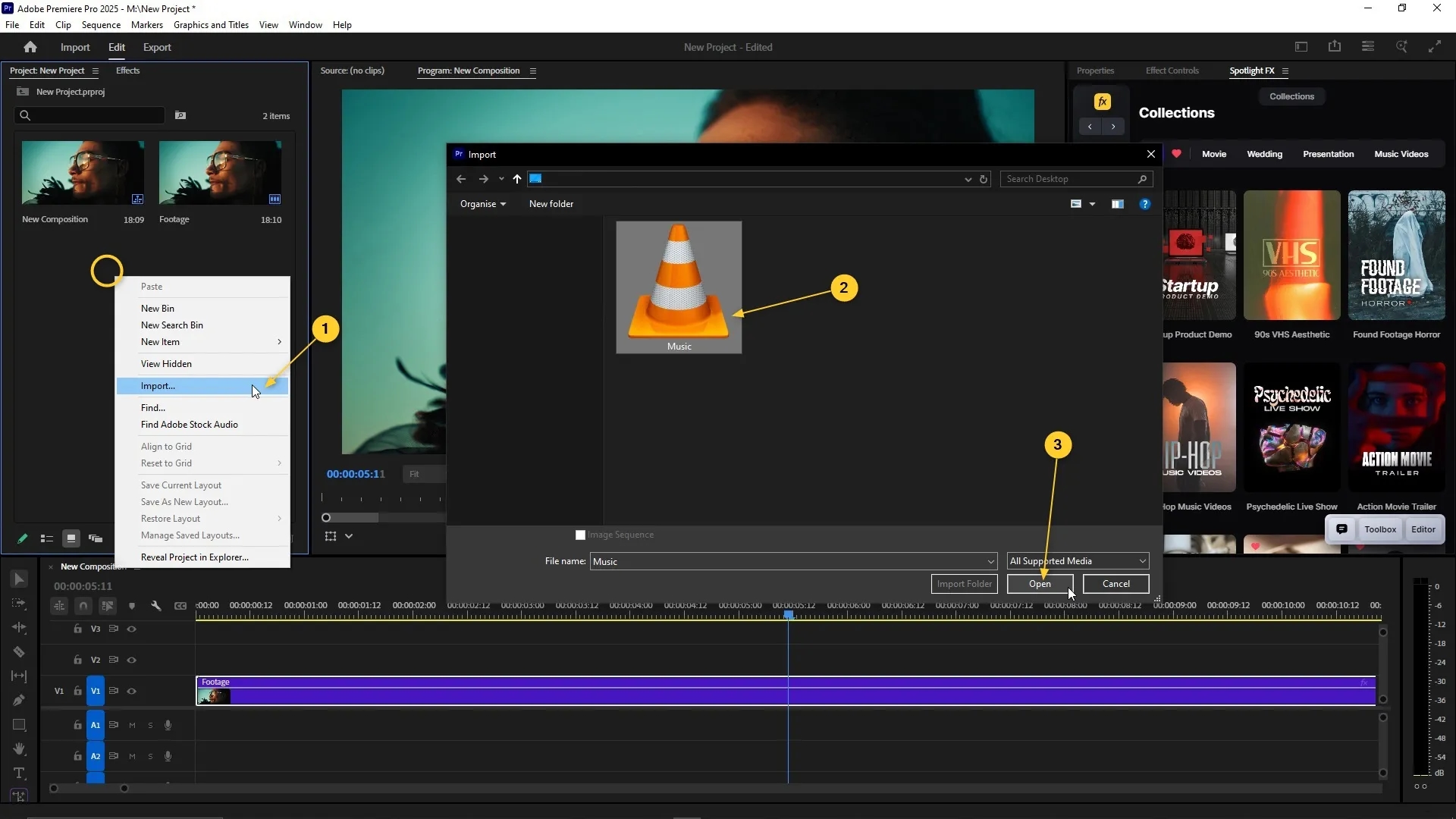Screen dimensions: 1456x819
Task: Toggle lock on track V3
Action: click(x=77, y=629)
